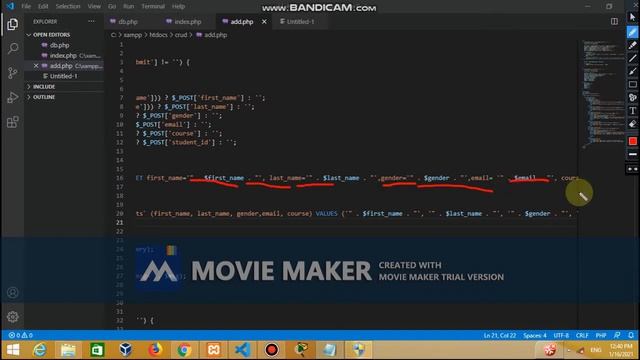
Task: Change line ending via CRLF status item
Action: pos(582,335)
